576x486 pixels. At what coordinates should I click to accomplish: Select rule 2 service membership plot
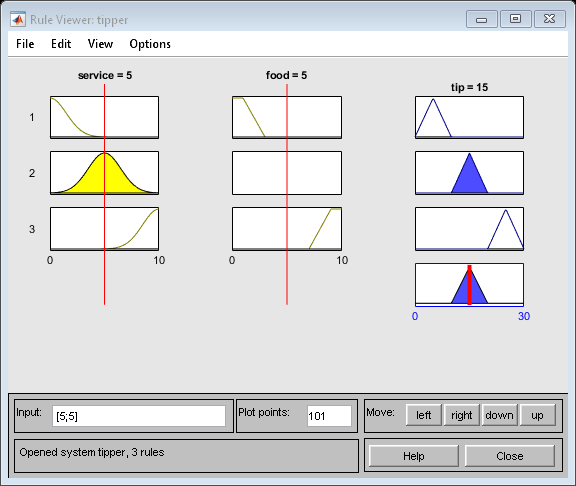105,173
